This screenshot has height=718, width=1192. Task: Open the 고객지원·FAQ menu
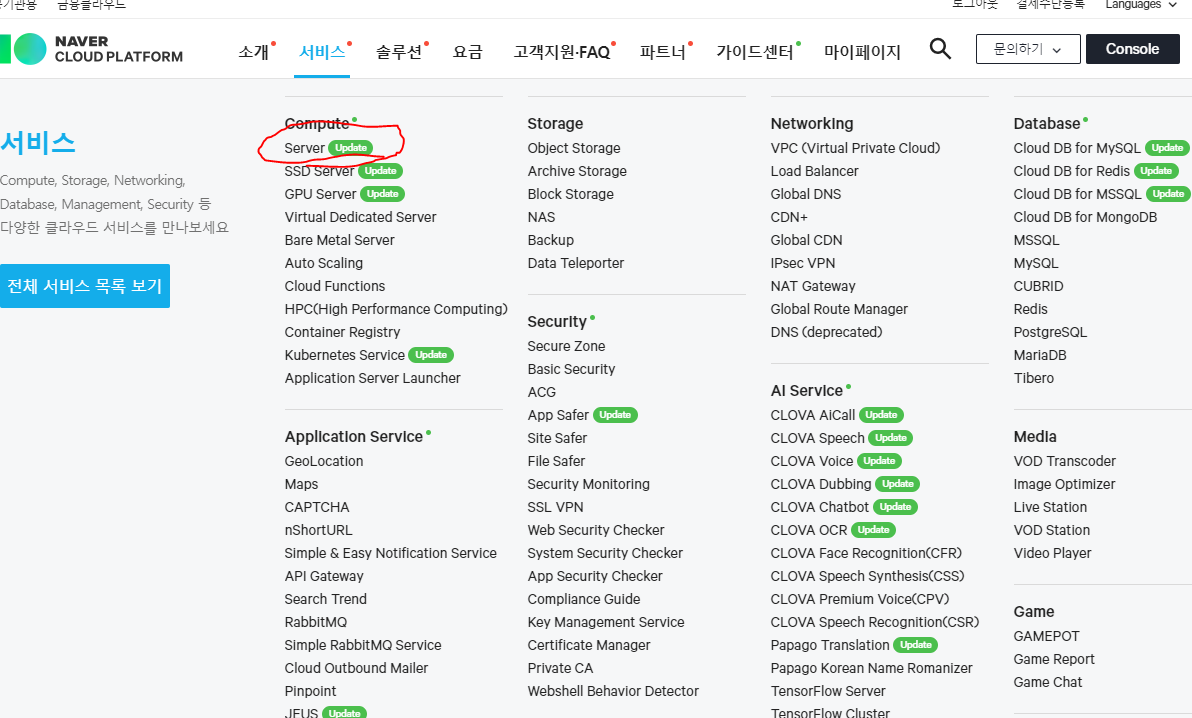pos(561,52)
